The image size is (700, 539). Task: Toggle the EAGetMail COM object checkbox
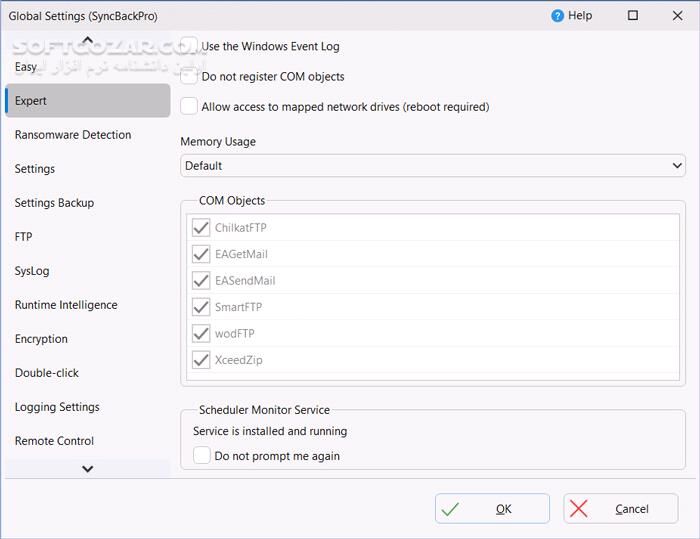pos(201,254)
